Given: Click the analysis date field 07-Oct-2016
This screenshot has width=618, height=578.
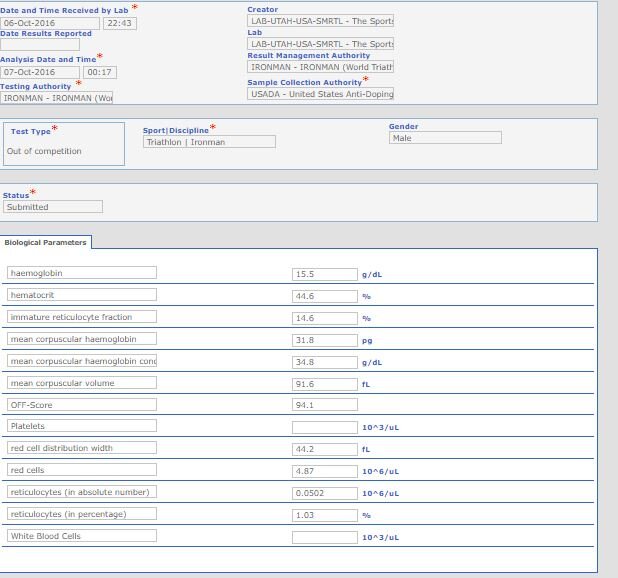Looking at the screenshot, I should pos(40,72).
